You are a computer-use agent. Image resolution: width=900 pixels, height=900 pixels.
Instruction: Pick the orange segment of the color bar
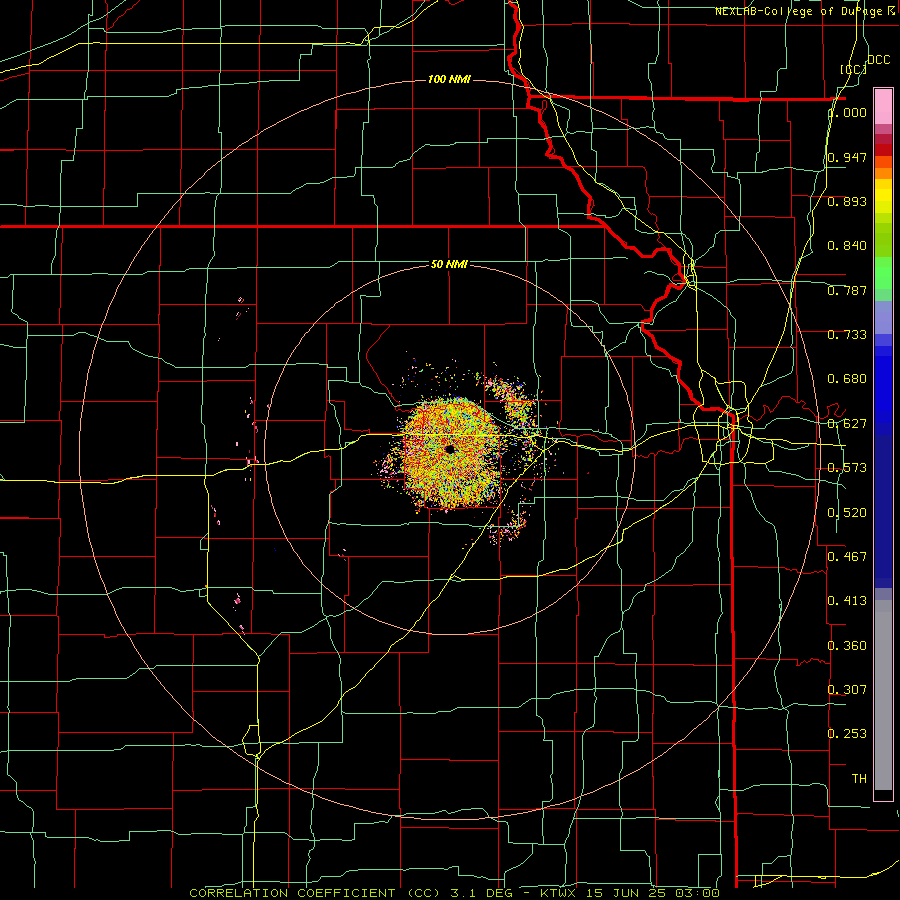(x=883, y=172)
